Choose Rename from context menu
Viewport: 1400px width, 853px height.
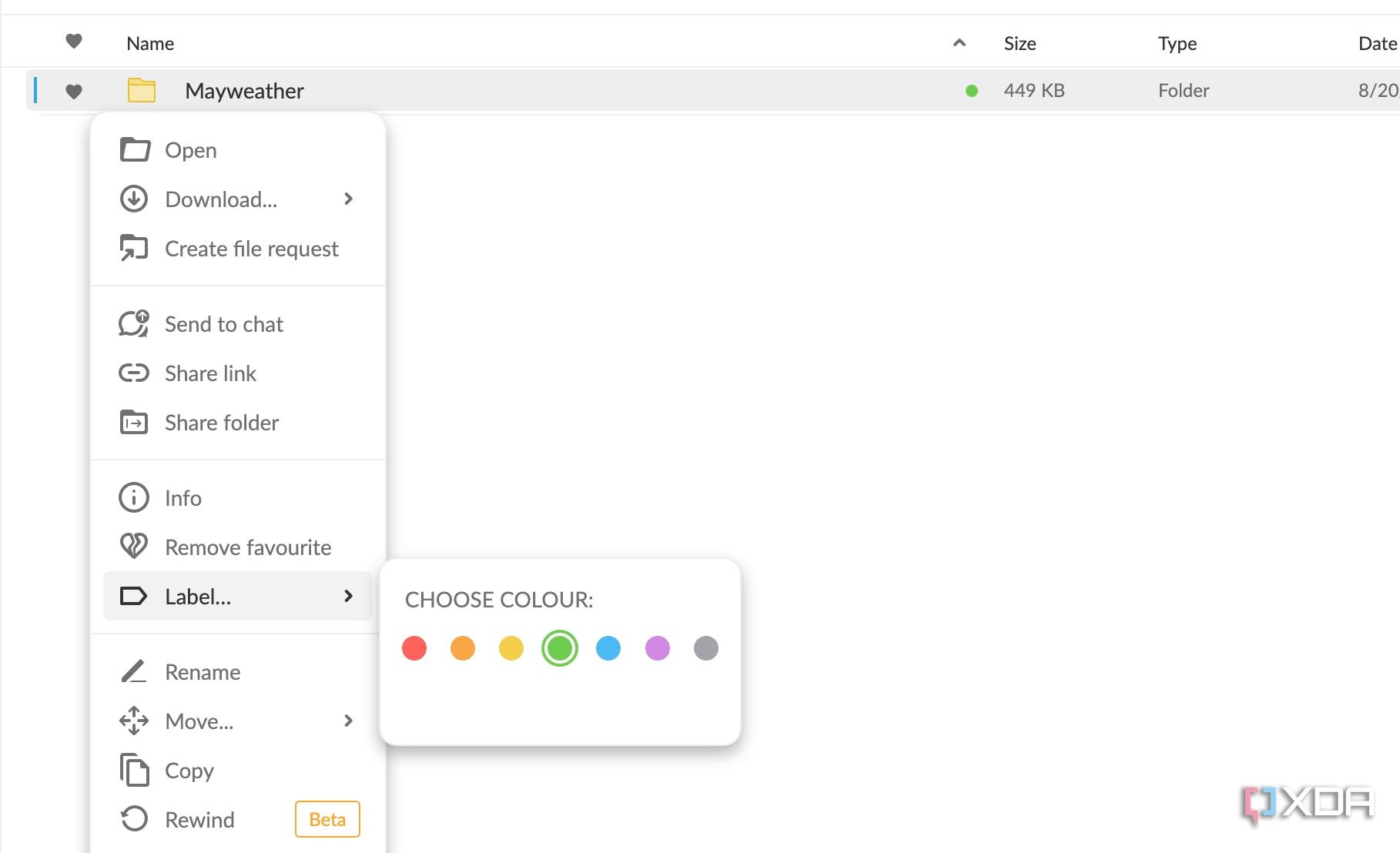[x=238, y=671]
